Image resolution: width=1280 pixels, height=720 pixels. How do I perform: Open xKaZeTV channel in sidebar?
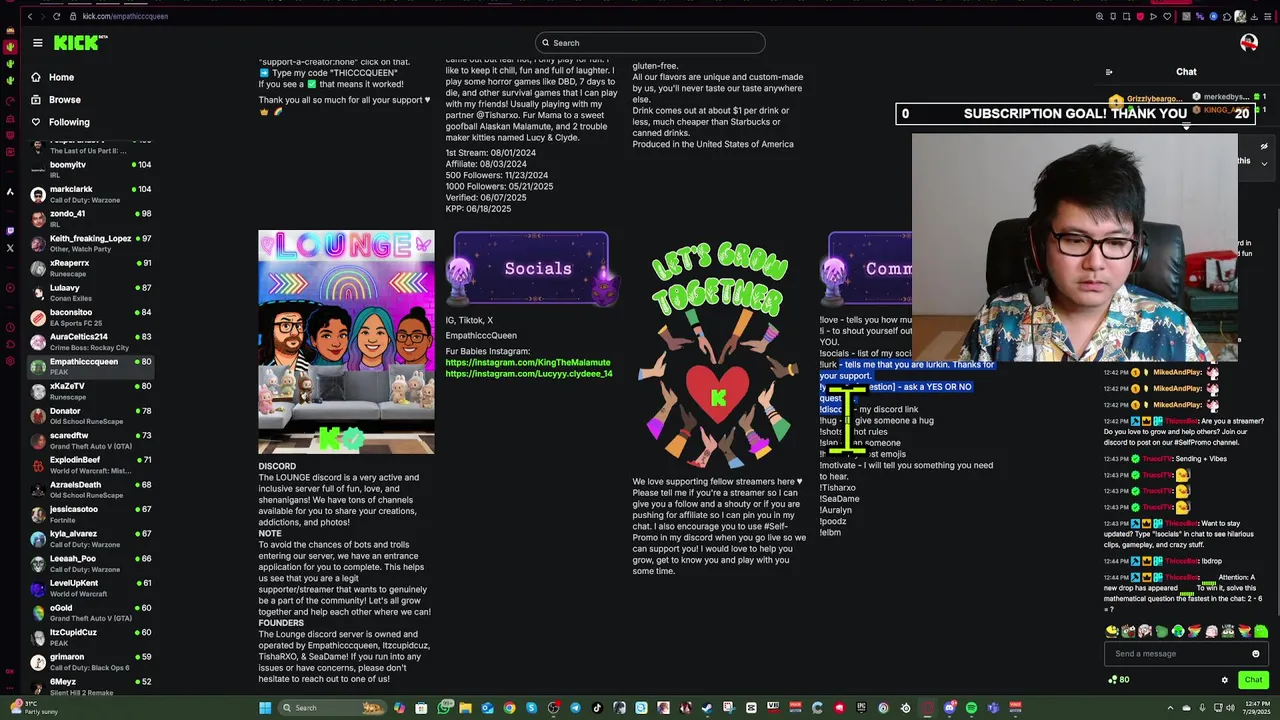(90, 391)
